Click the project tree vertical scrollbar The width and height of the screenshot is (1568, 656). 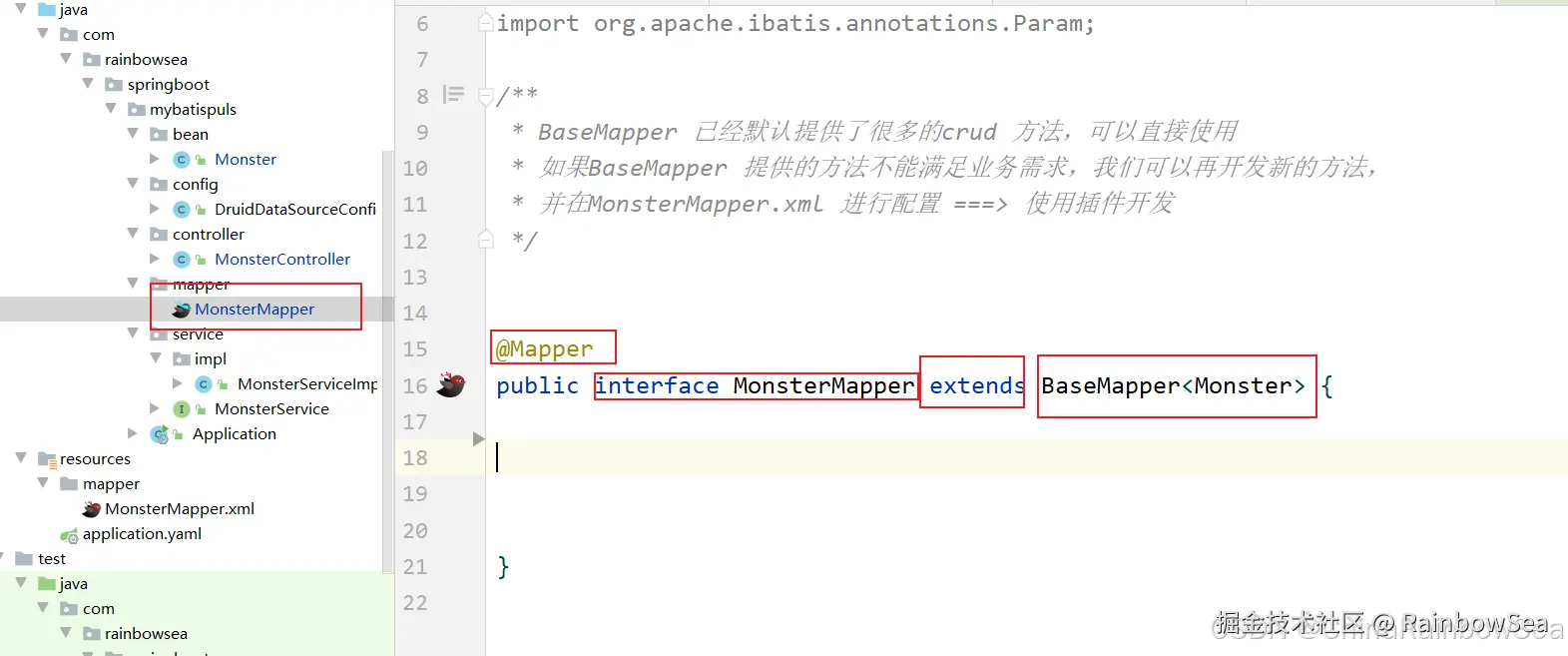(x=388, y=359)
